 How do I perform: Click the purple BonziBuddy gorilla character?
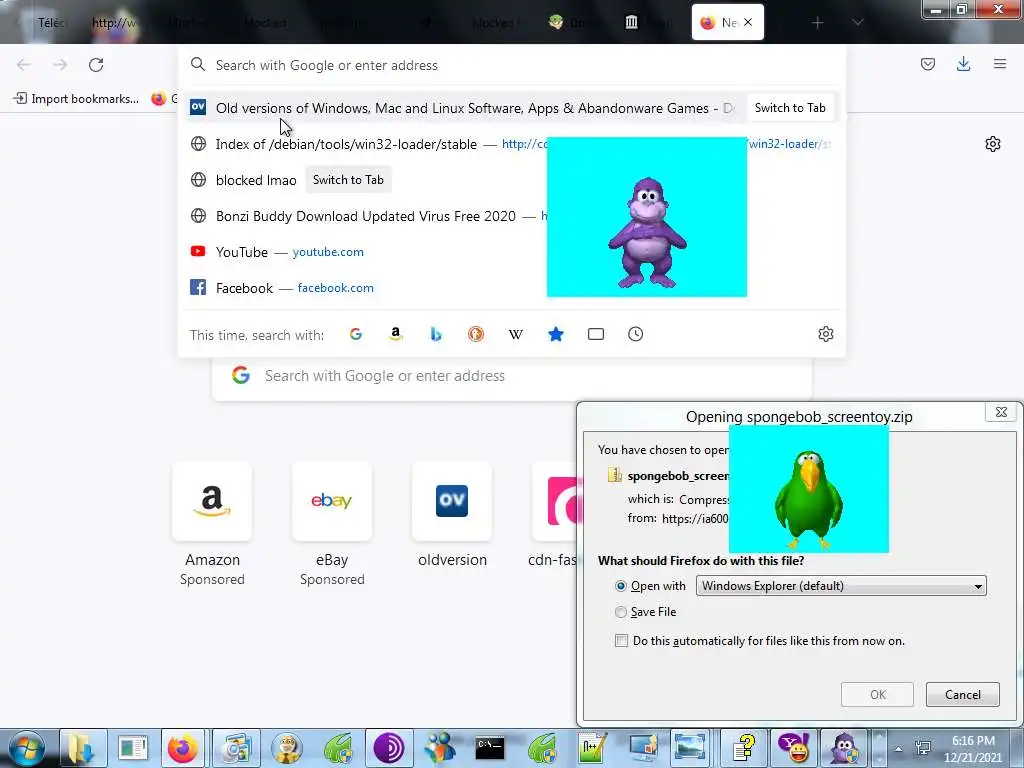pyautogui.click(x=647, y=233)
